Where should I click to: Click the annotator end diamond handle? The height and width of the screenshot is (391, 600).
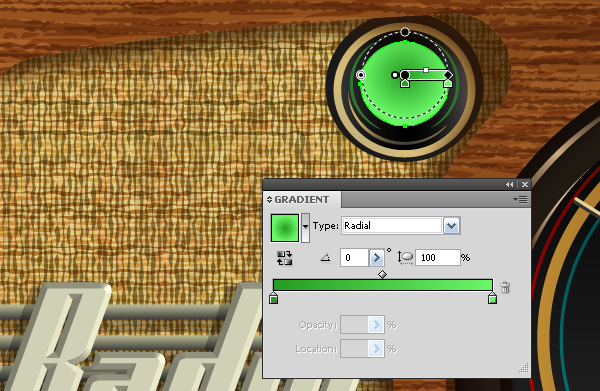[x=448, y=75]
